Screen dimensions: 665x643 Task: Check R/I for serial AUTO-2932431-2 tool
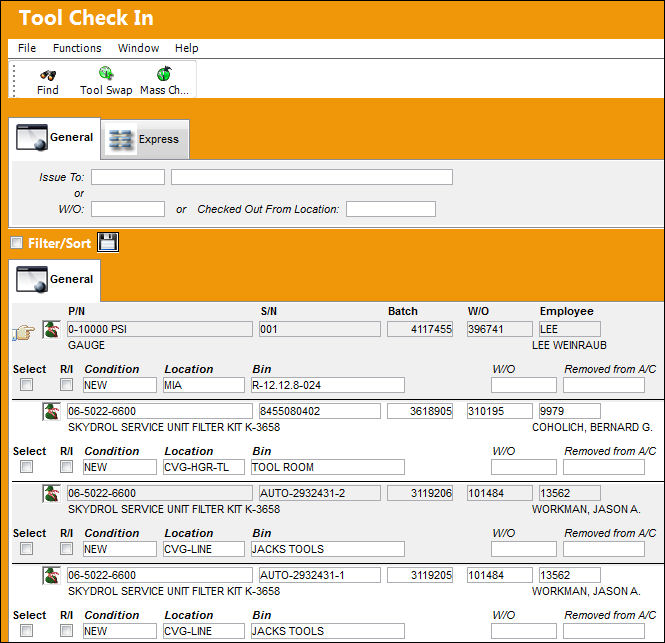pyautogui.click(x=66, y=548)
